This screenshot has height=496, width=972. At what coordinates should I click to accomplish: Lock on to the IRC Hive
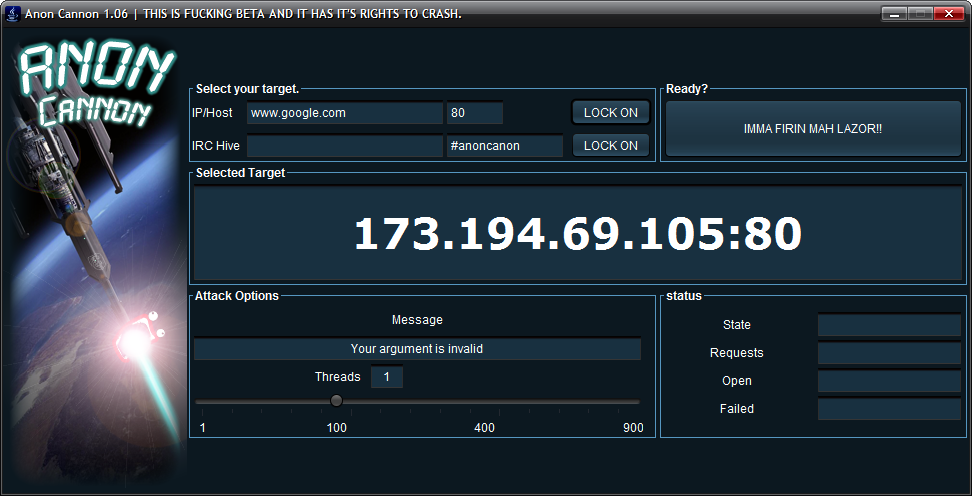coord(611,146)
